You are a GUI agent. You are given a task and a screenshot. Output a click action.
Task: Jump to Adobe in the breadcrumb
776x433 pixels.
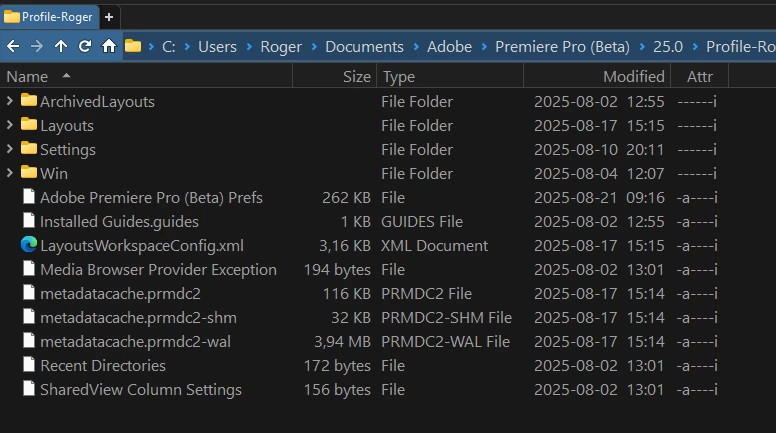coord(449,47)
